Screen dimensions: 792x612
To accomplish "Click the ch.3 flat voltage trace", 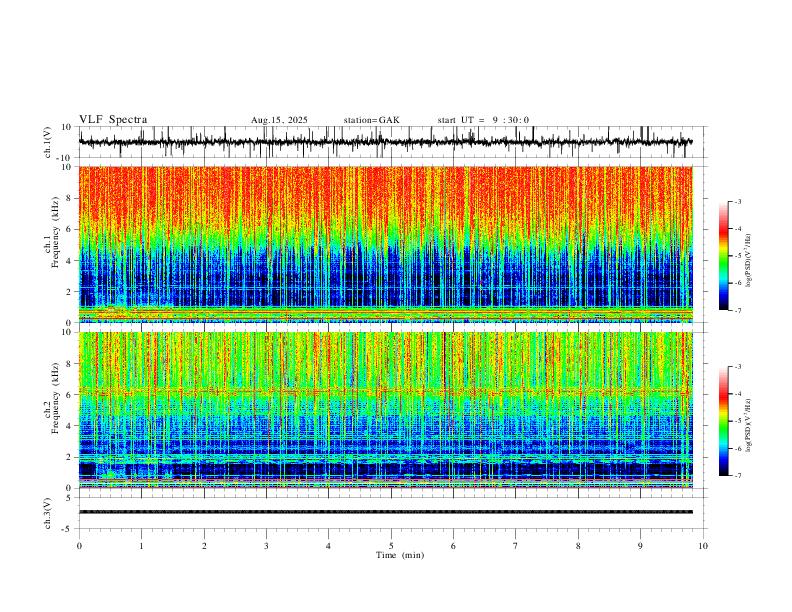I will point(386,512).
